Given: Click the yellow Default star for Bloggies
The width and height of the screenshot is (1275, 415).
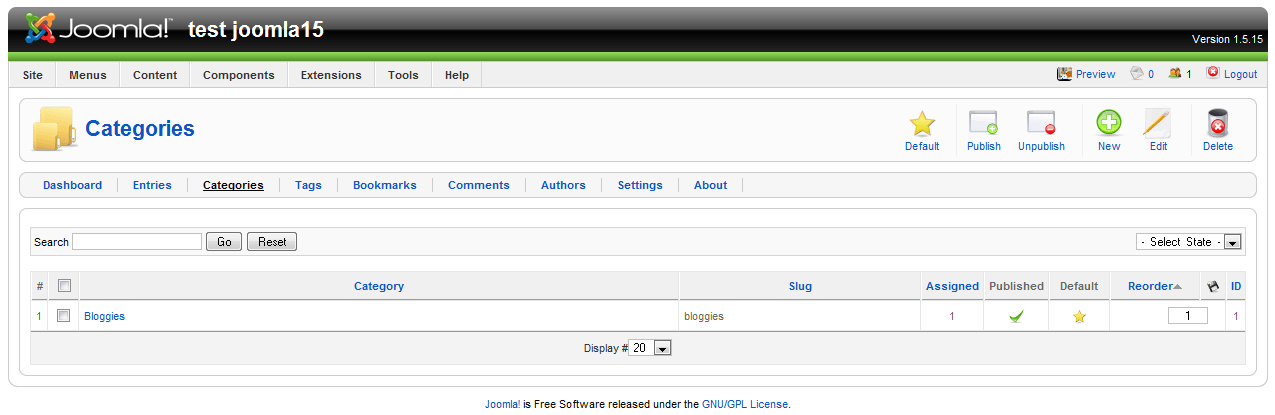Looking at the screenshot, I should click(1079, 316).
